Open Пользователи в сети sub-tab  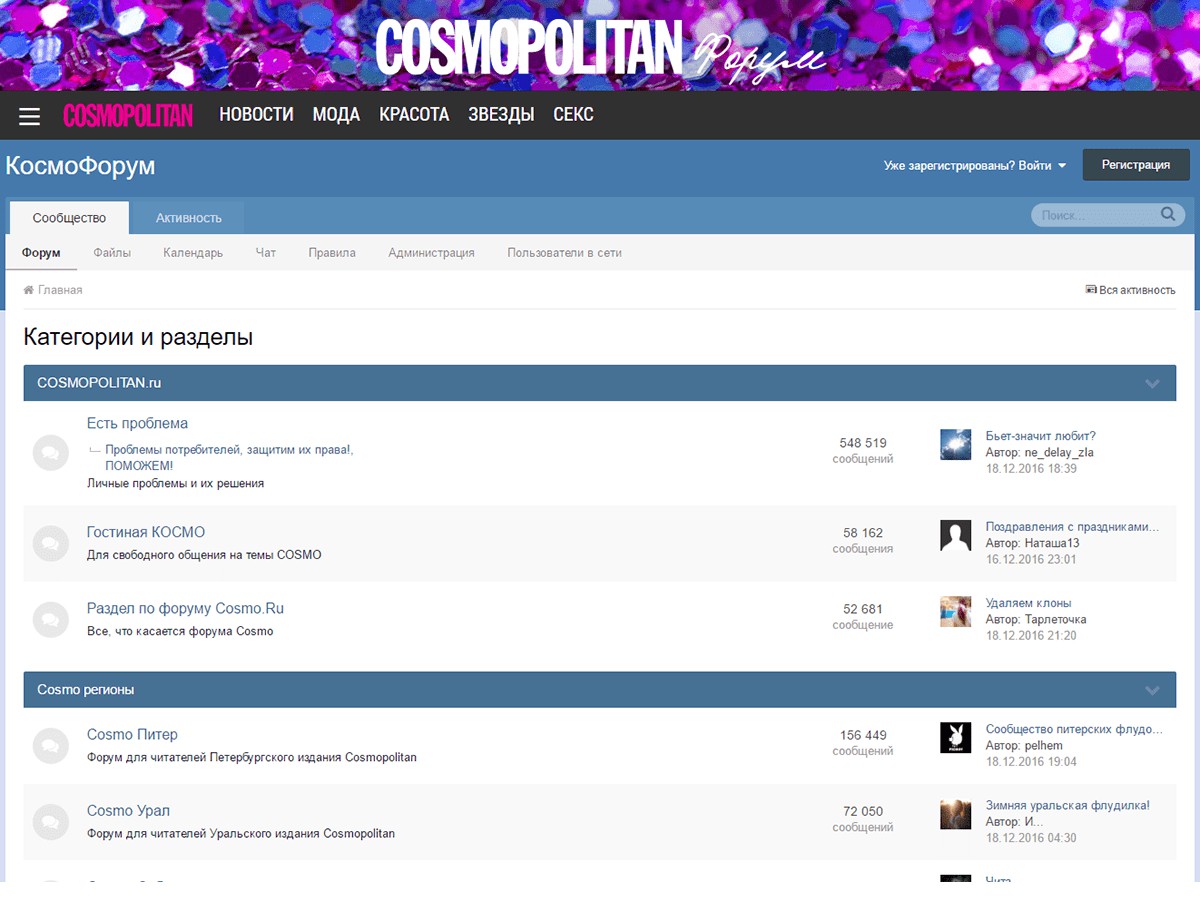pos(564,253)
